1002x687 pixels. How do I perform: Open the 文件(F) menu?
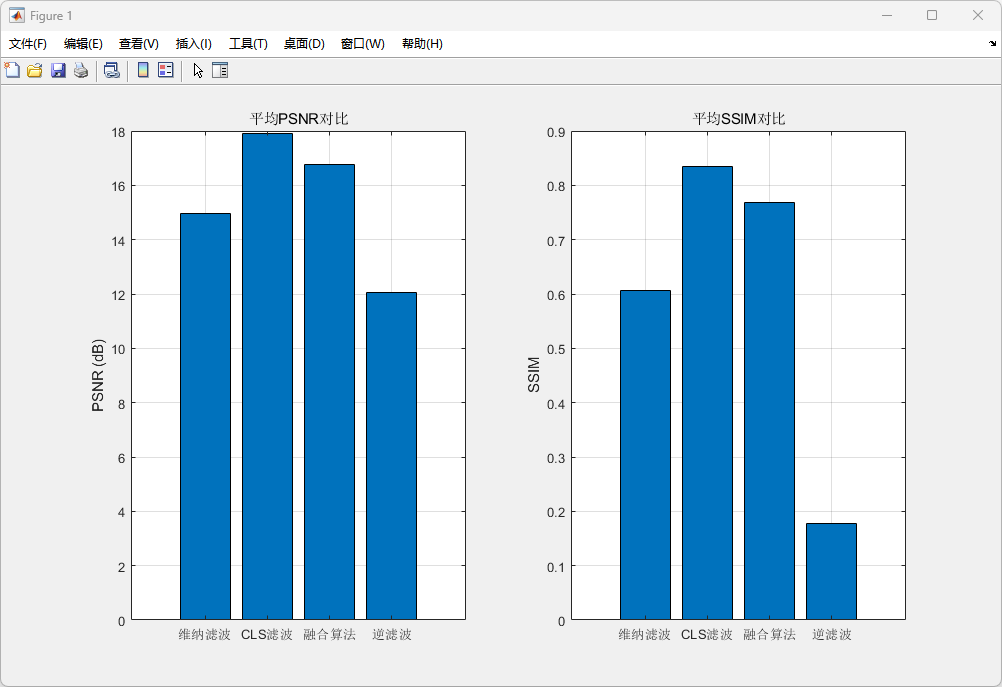click(x=28, y=44)
